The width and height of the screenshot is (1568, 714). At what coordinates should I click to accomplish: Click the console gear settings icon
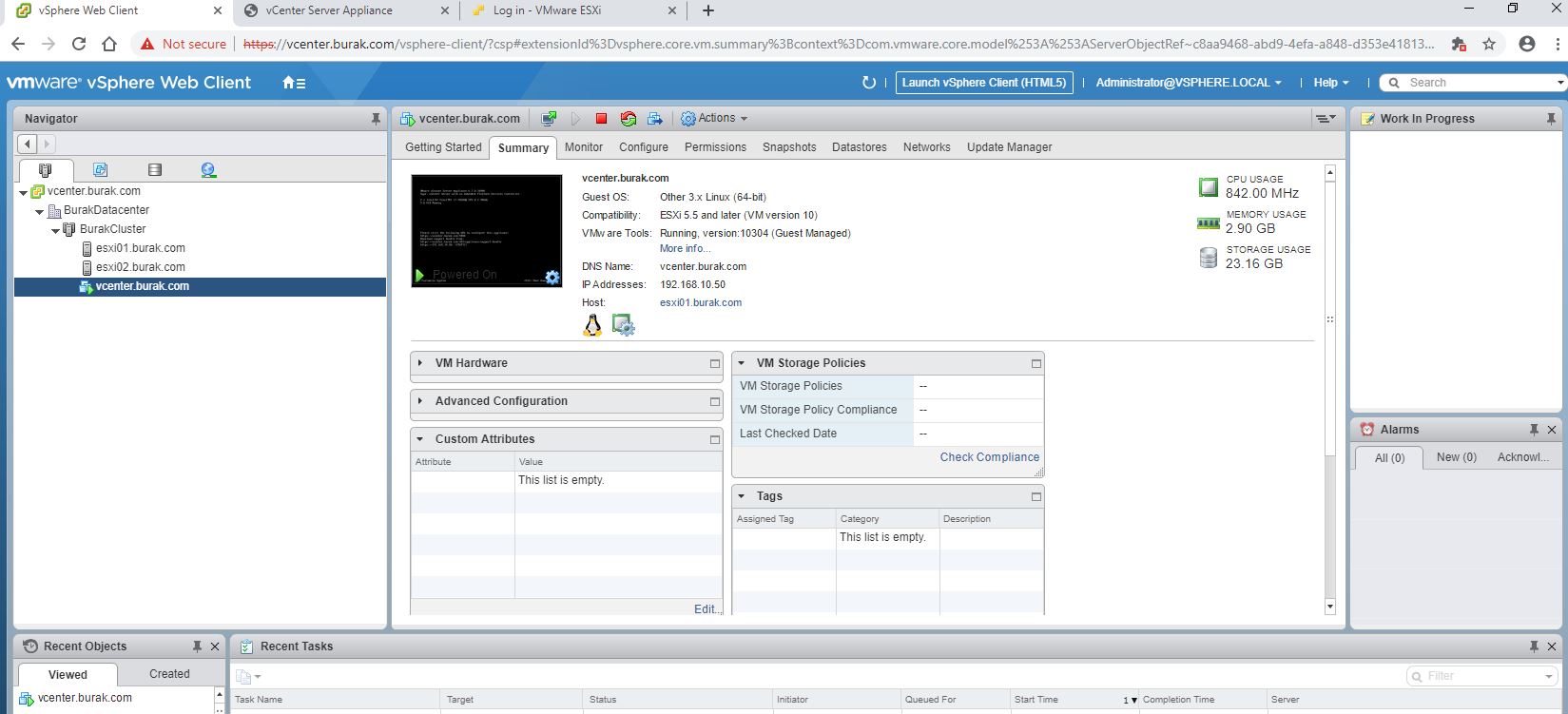[x=552, y=278]
